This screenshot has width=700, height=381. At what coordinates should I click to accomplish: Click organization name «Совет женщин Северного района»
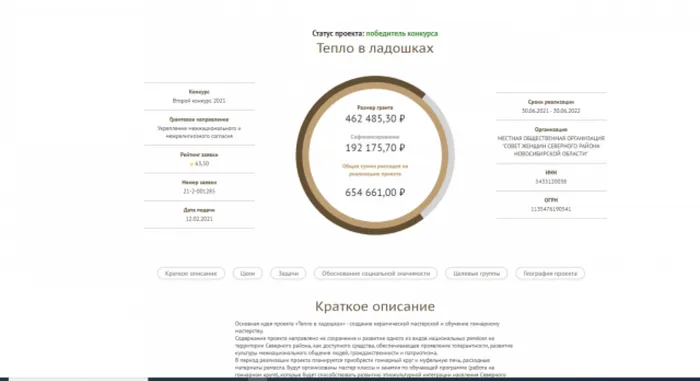pos(551,146)
